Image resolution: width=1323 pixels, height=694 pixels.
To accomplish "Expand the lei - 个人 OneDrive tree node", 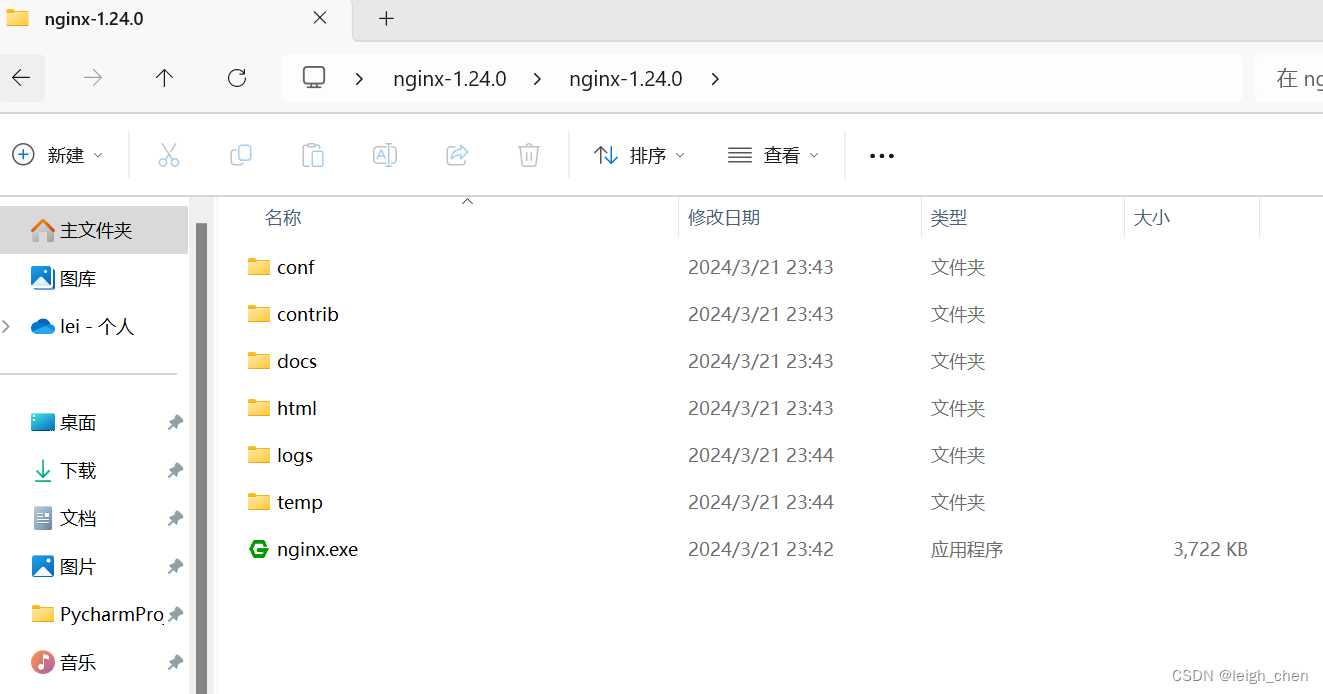I will [7, 326].
